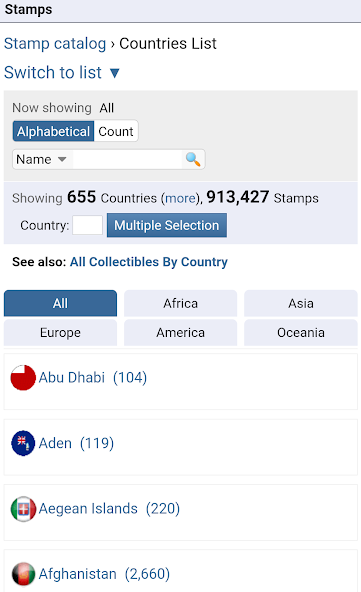Open the Europe continent tab
This screenshot has width=361, height=592.
(60, 333)
